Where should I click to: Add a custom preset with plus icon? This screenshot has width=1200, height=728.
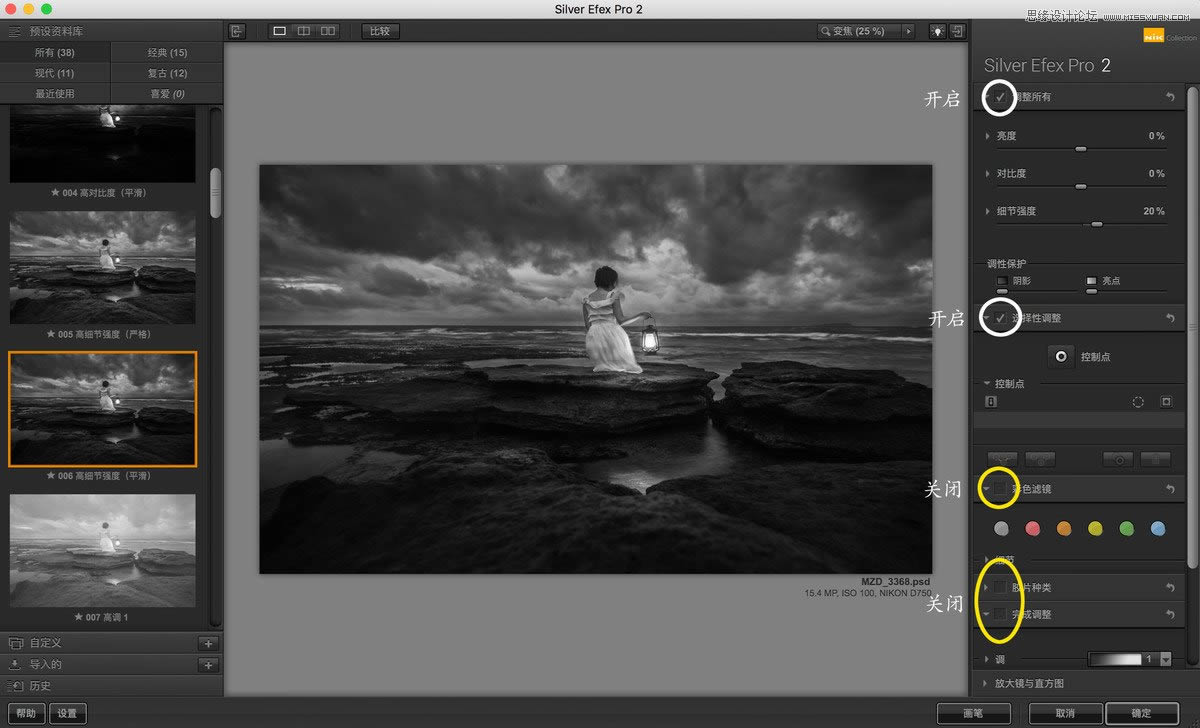coord(208,643)
